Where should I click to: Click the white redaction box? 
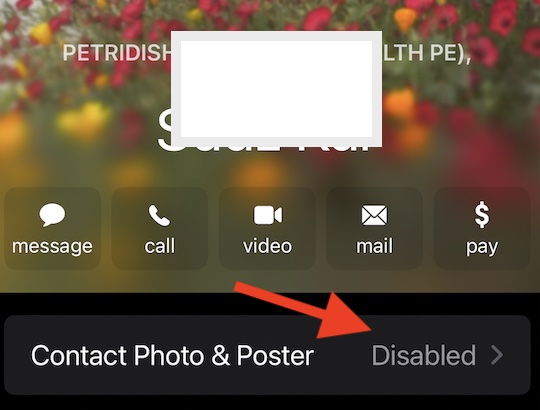click(276, 89)
